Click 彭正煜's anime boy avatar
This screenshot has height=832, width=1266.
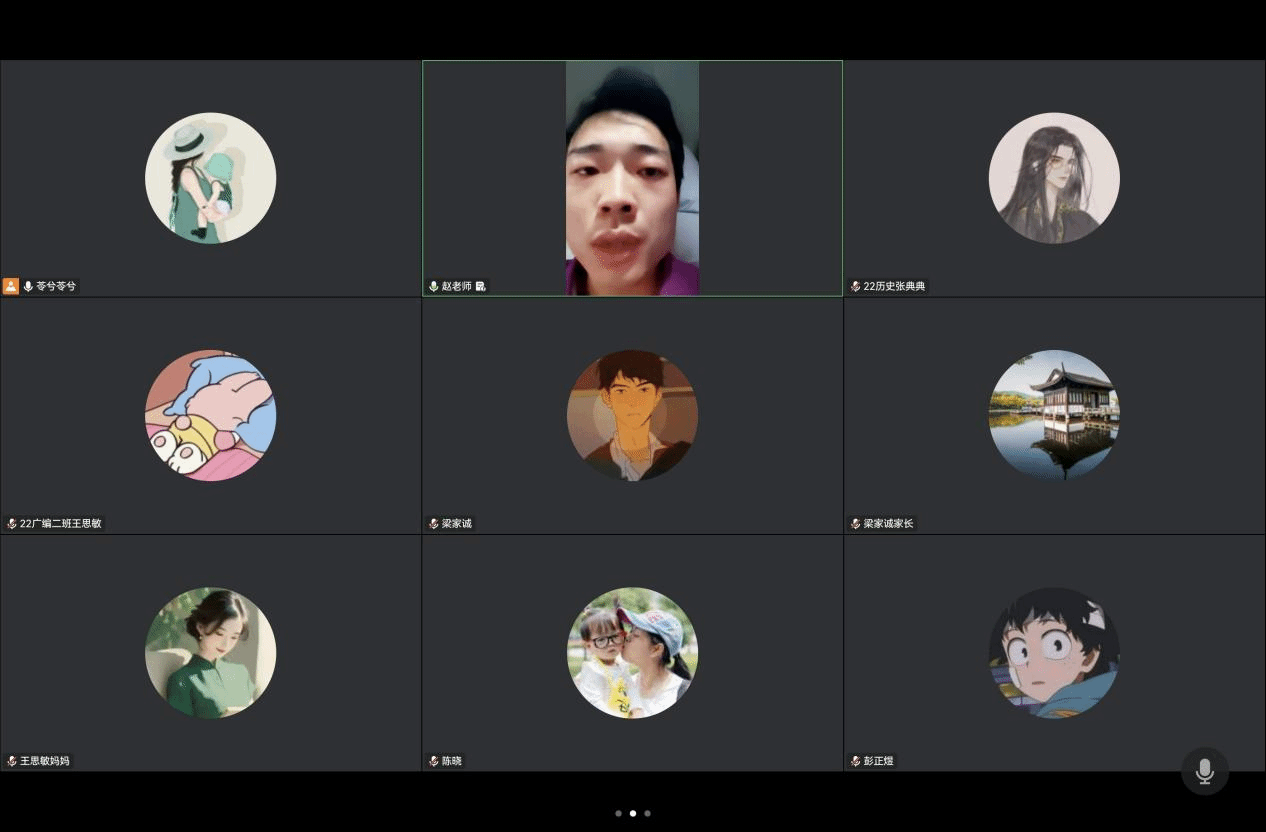point(1054,652)
